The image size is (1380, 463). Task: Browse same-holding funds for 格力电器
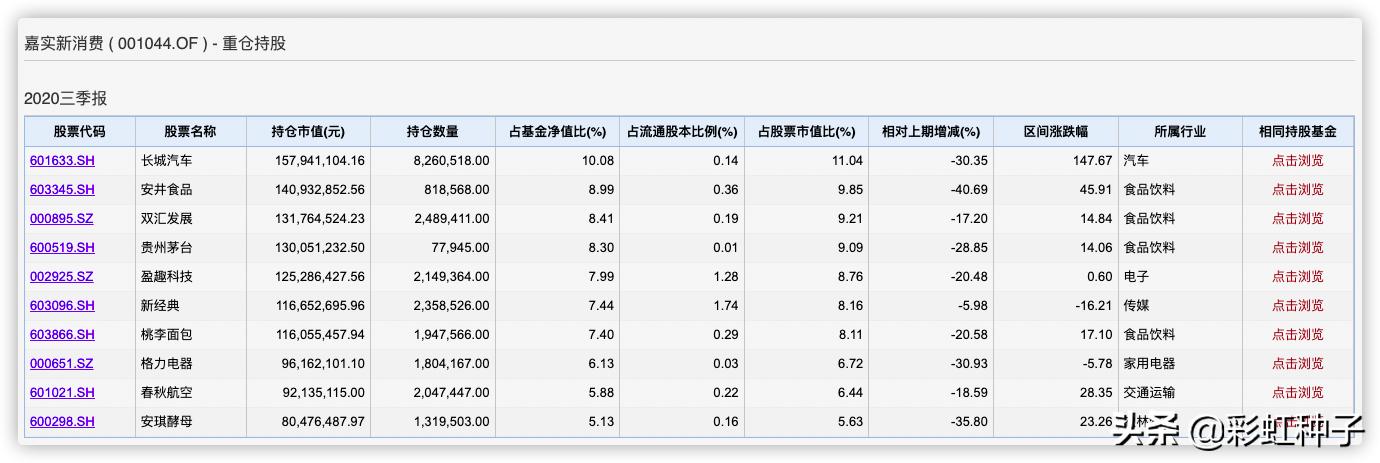point(1297,363)
